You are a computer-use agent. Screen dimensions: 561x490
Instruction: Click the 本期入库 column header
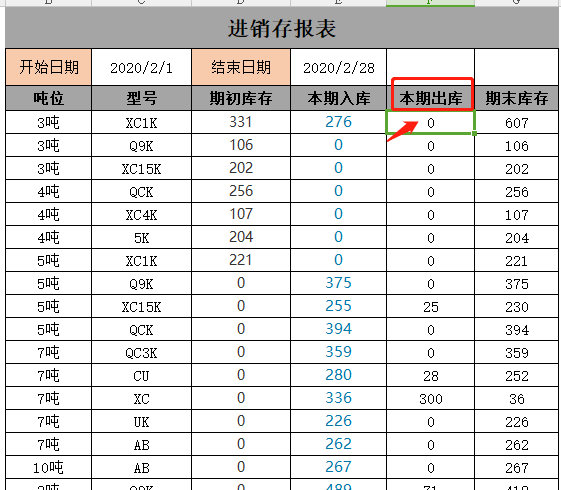pos(338,98)
